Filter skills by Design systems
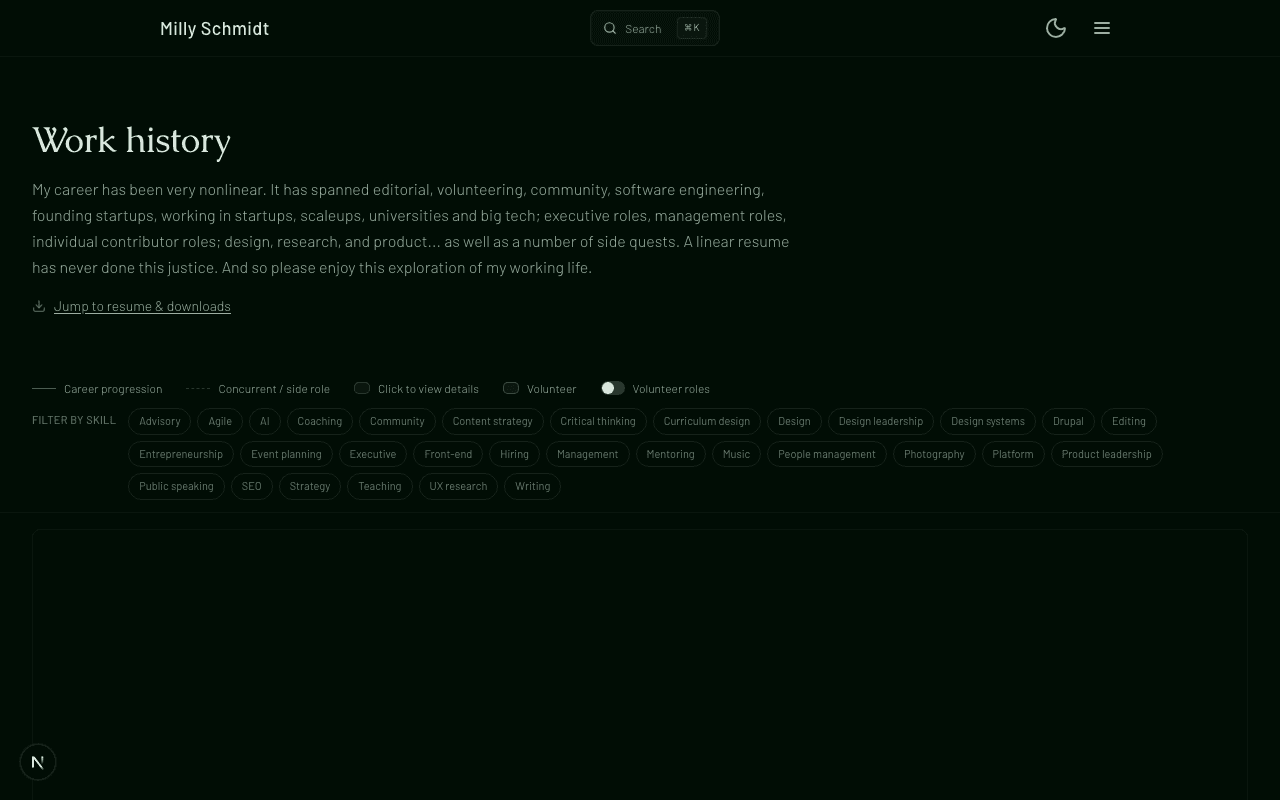This screenshot has height=800, width=1280. tap(988, 421)
